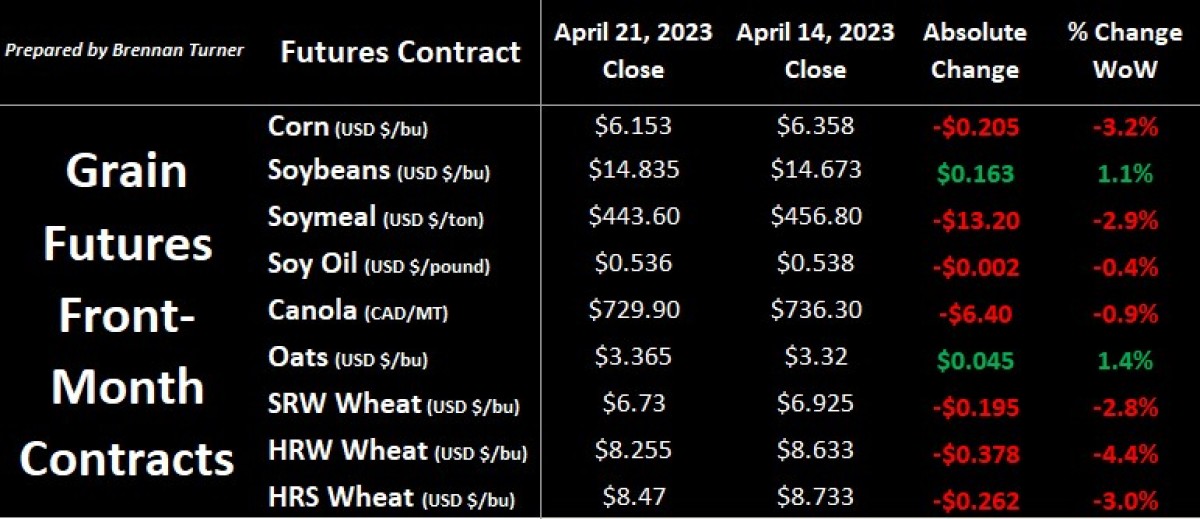Click the % Change WoW header
Screen dimensions: 1200x519
point(1124,51)
